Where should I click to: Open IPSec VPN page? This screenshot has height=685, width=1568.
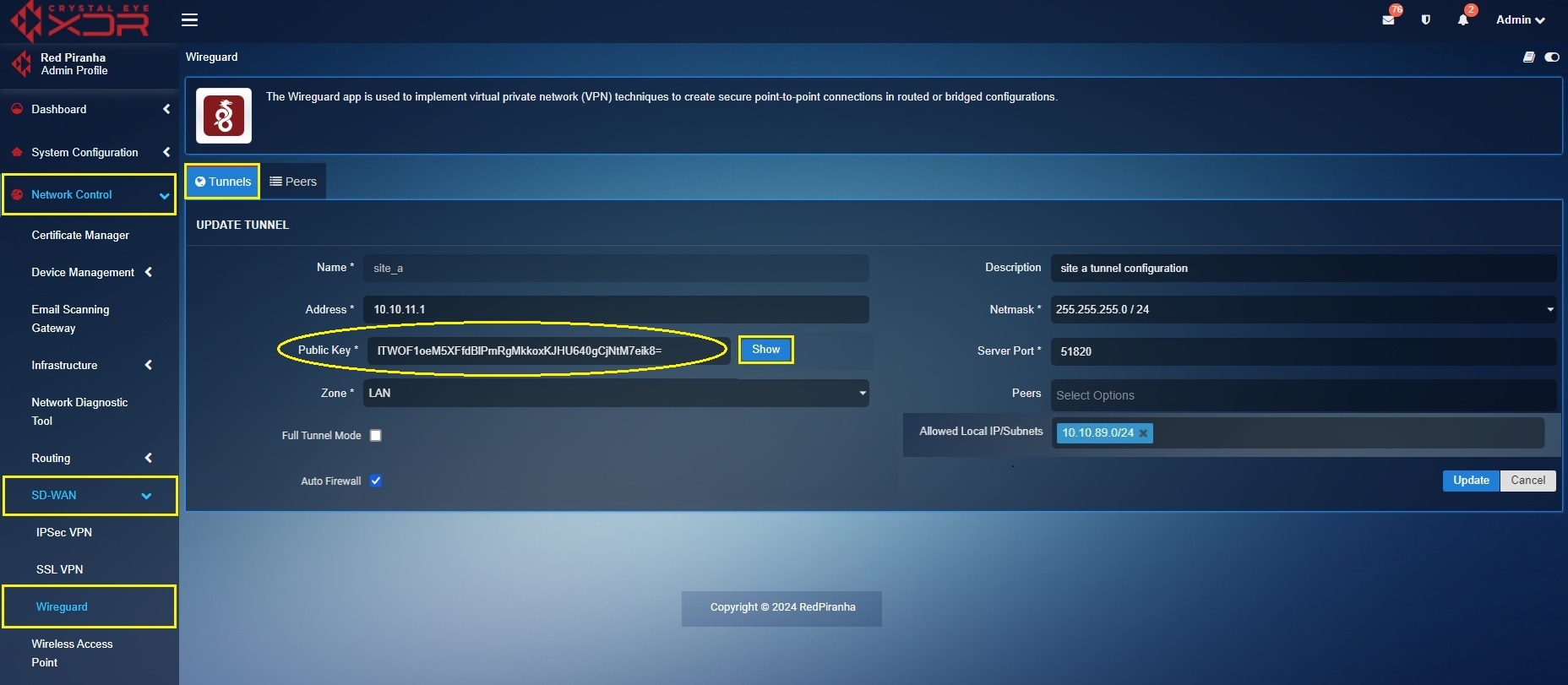pos(64,532)
